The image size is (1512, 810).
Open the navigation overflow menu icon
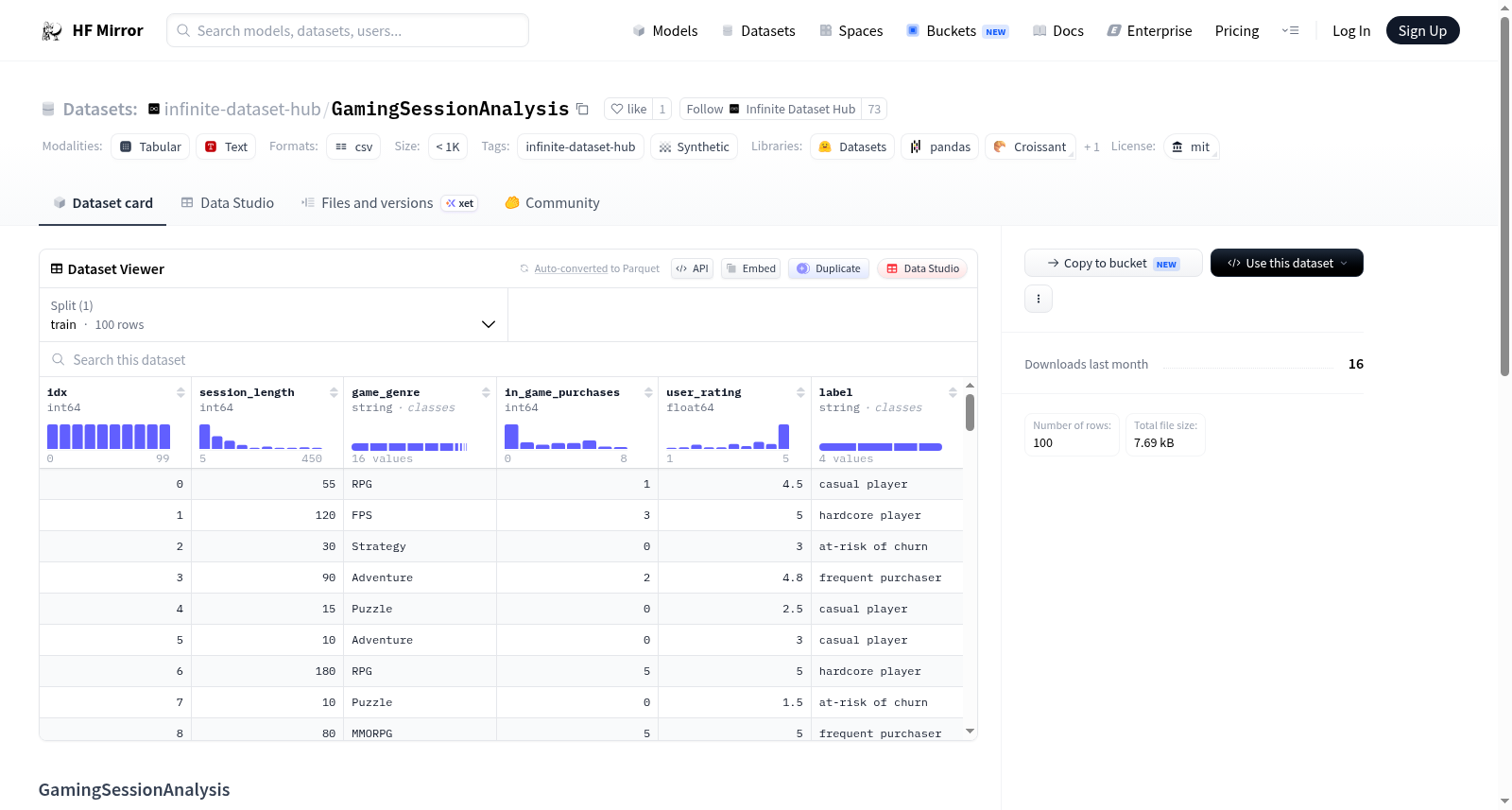(x=1290, y=31)
